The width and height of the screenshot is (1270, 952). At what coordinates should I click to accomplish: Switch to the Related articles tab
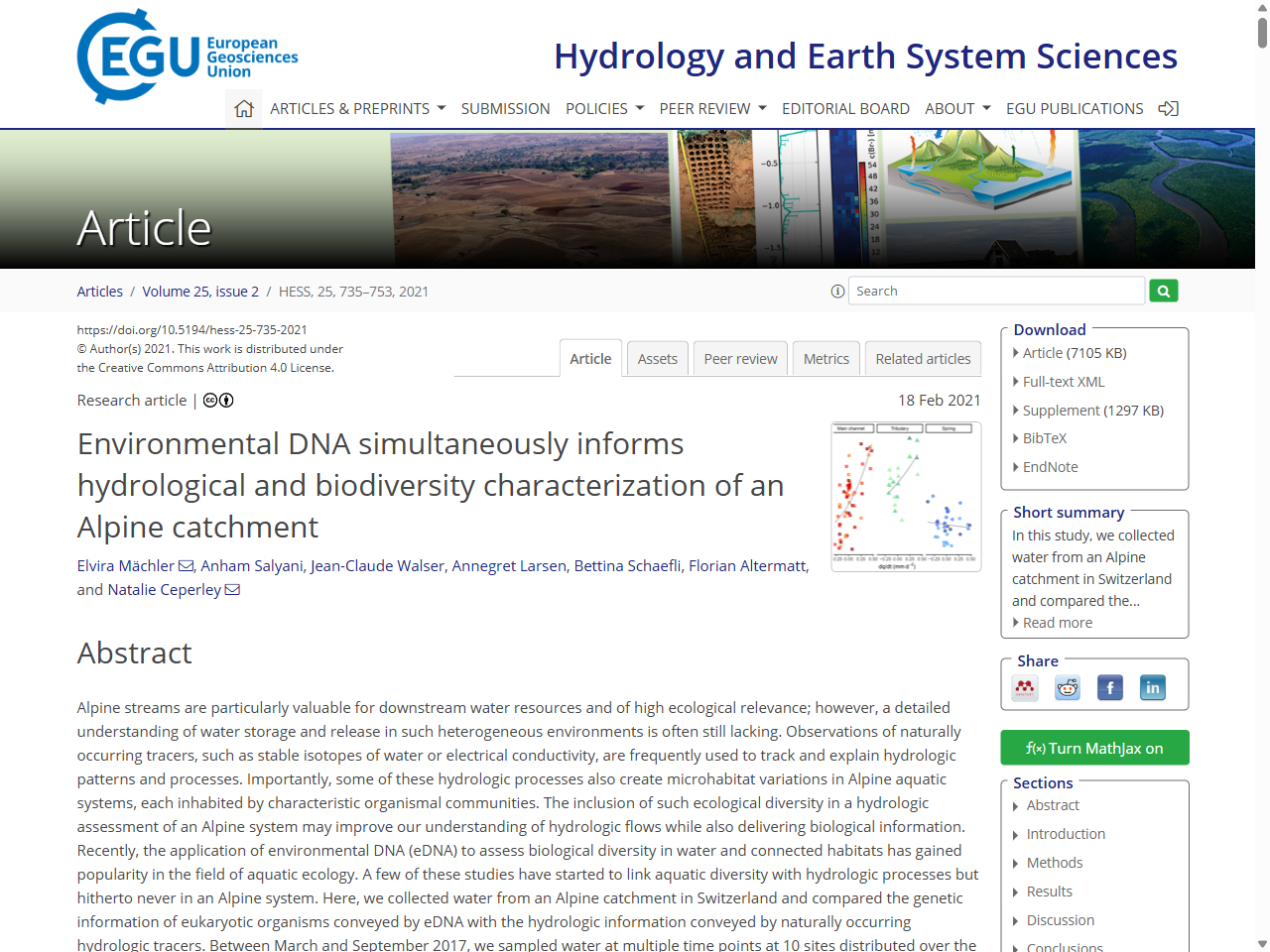pos(924,359)
